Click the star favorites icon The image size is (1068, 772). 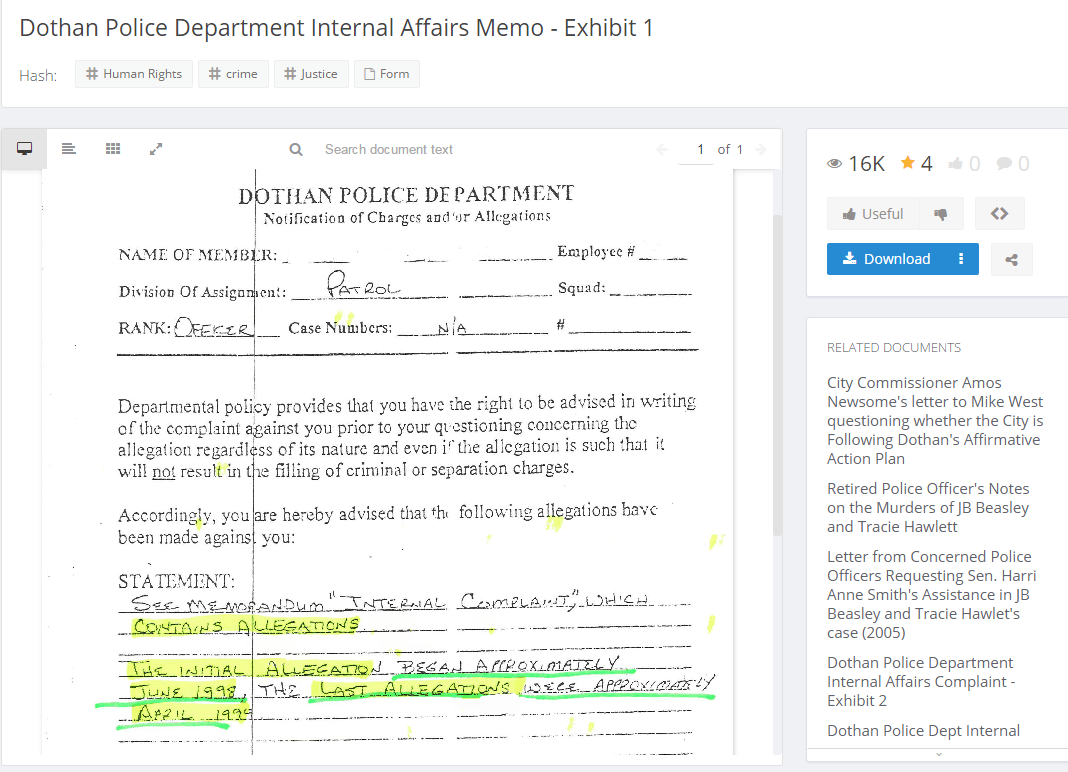point(907,163)
